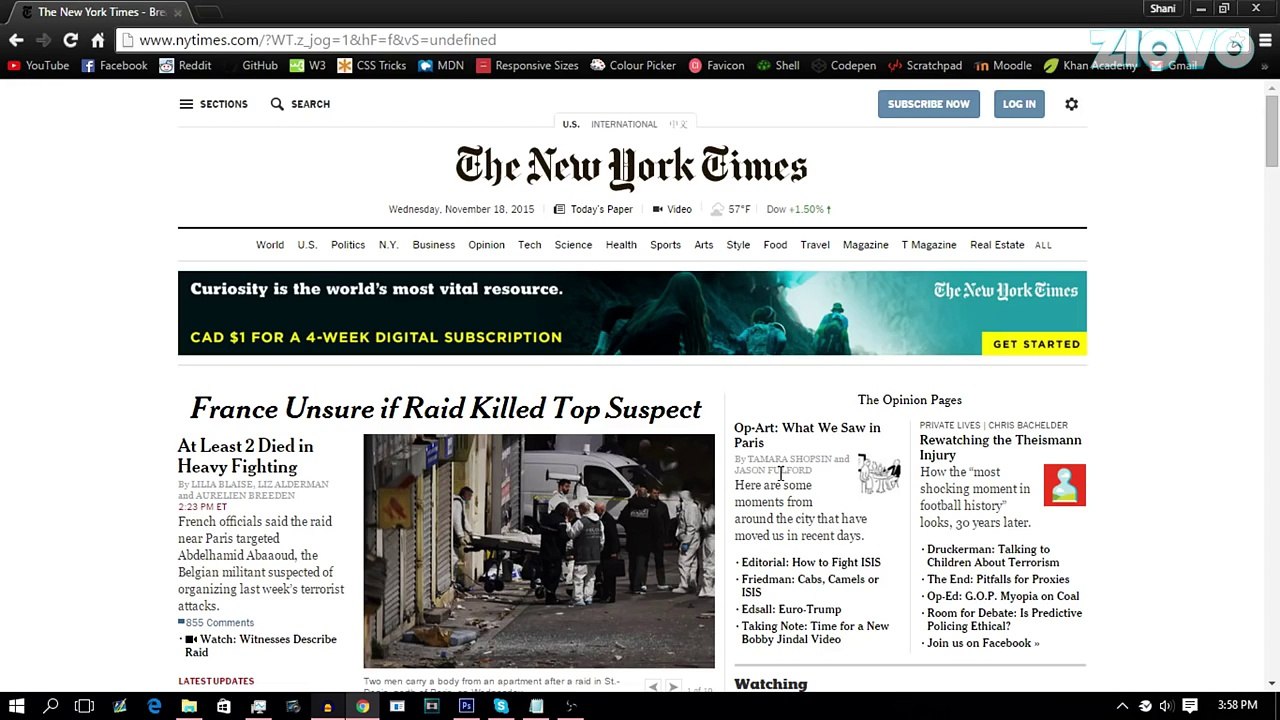Select the New York Times browser tab

[x=100, y=12]
